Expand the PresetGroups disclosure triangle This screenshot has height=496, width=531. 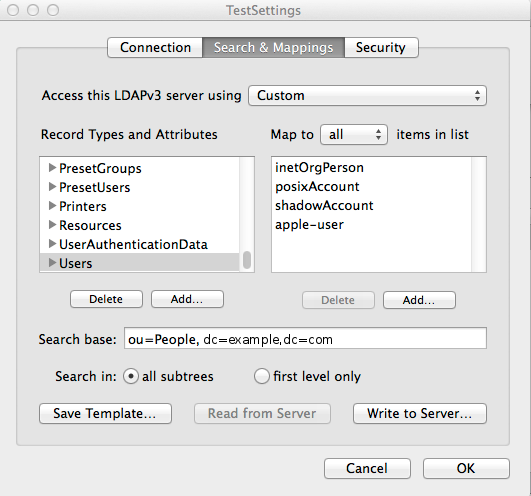52,168
